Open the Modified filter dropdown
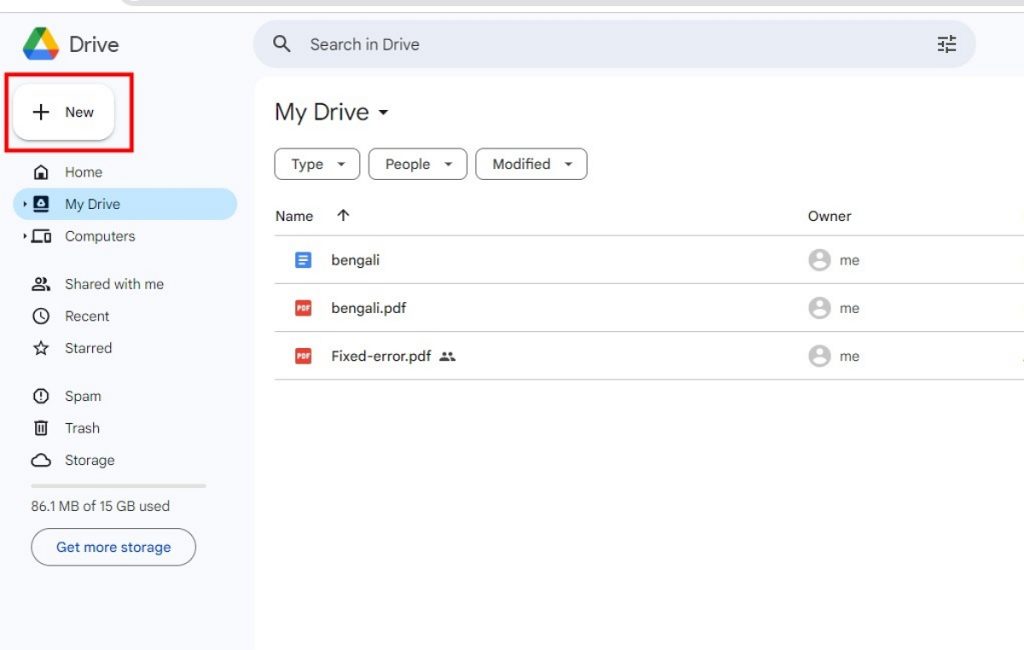 pos(531,164)
